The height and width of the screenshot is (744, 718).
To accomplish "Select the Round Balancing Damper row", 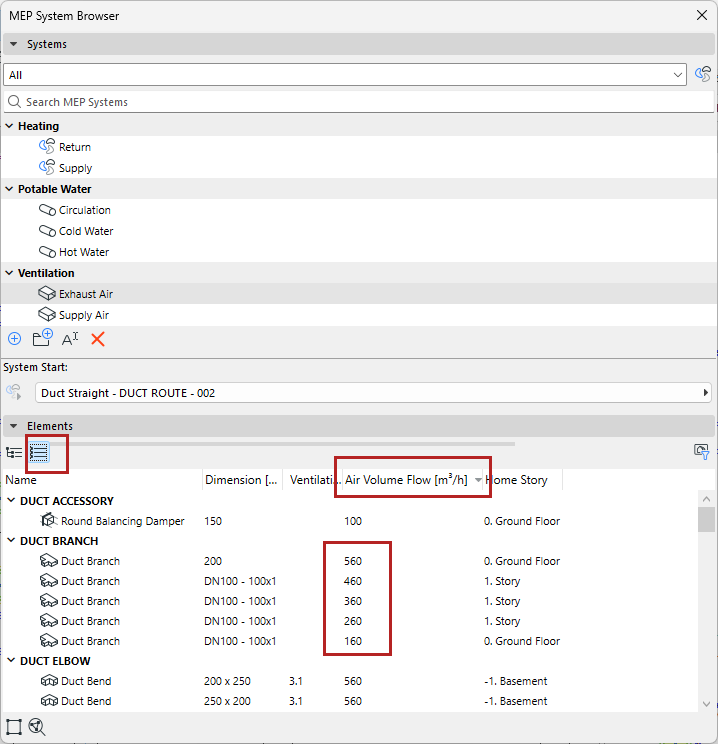I will (350, 521).
